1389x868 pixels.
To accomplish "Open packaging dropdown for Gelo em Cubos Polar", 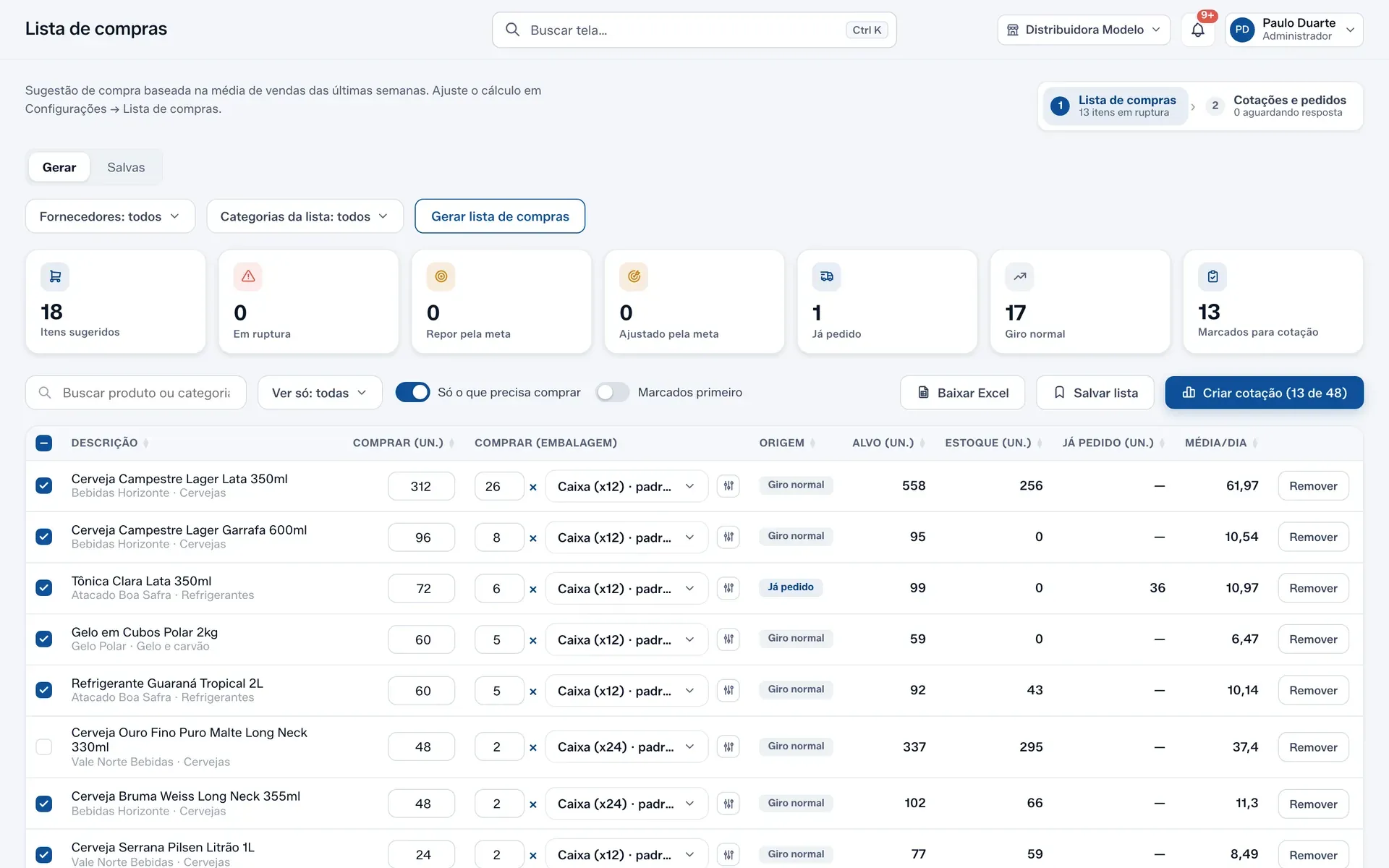I will point(626,639).
